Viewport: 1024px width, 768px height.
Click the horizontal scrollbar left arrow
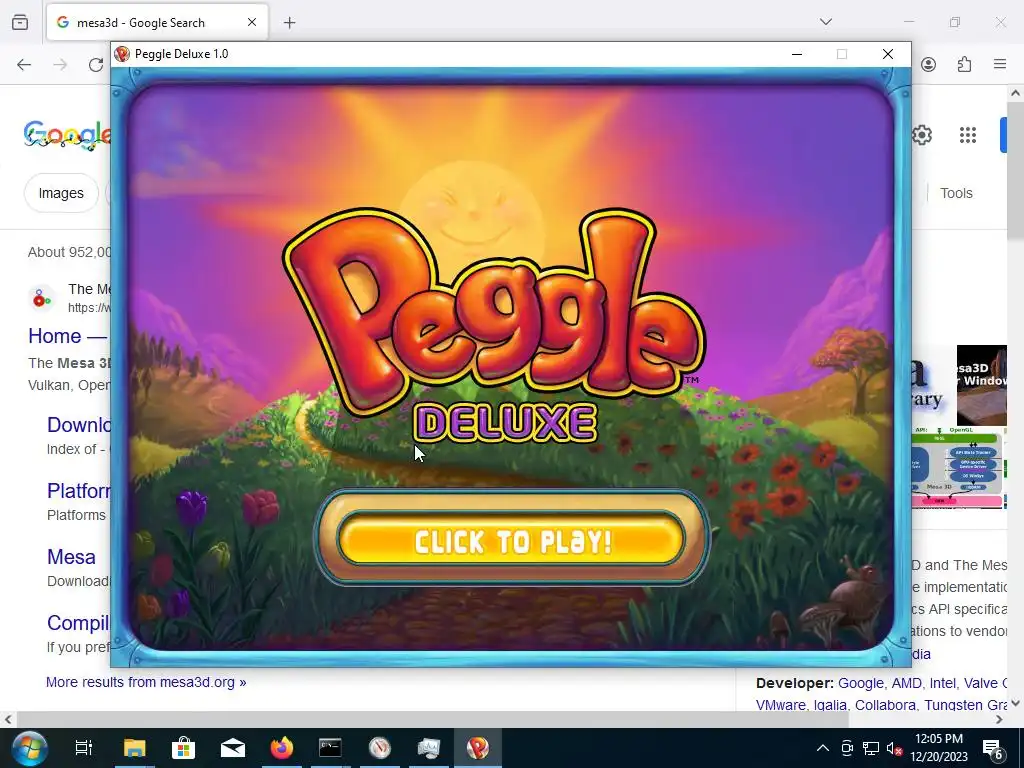pyautogui.click(x=7, y=720)
